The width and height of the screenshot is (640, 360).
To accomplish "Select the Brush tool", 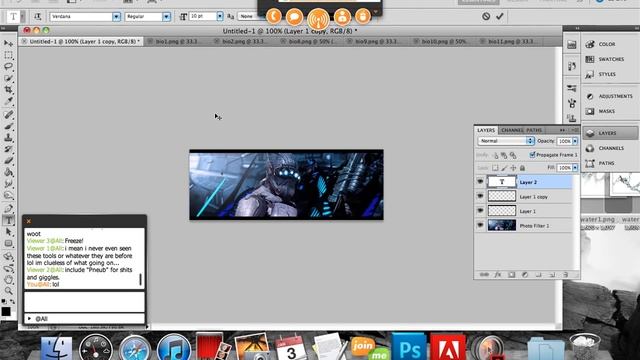I will tap(9, 126).
